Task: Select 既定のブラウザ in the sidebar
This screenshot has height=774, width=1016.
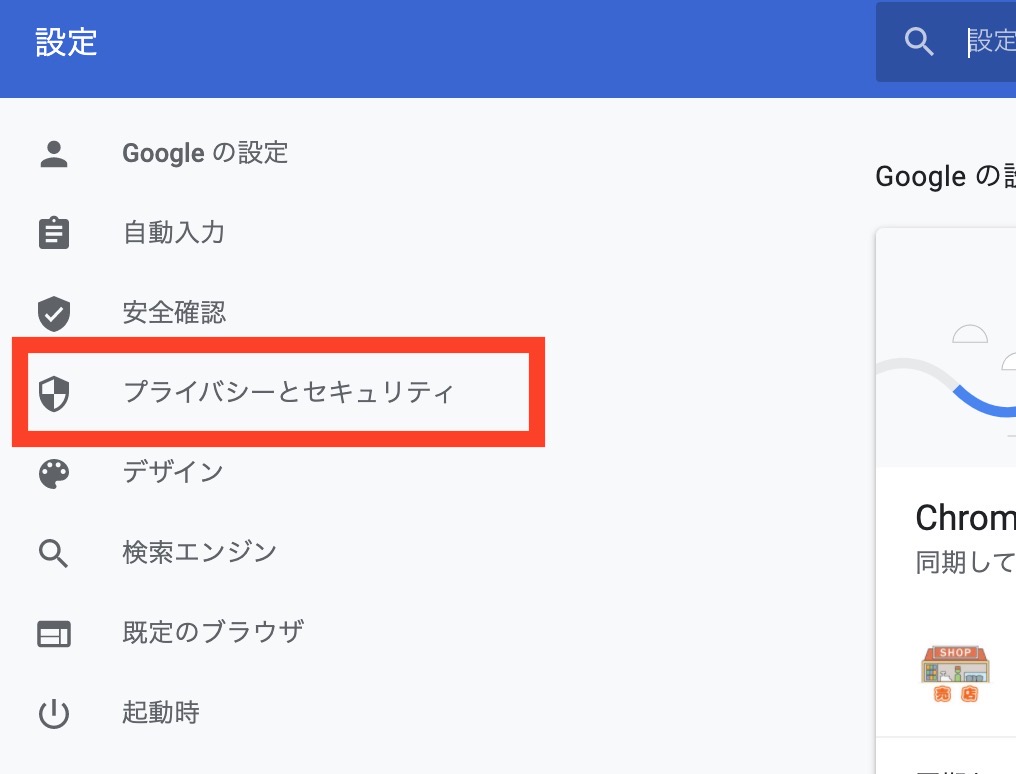Action: click(x=213, y=633)
